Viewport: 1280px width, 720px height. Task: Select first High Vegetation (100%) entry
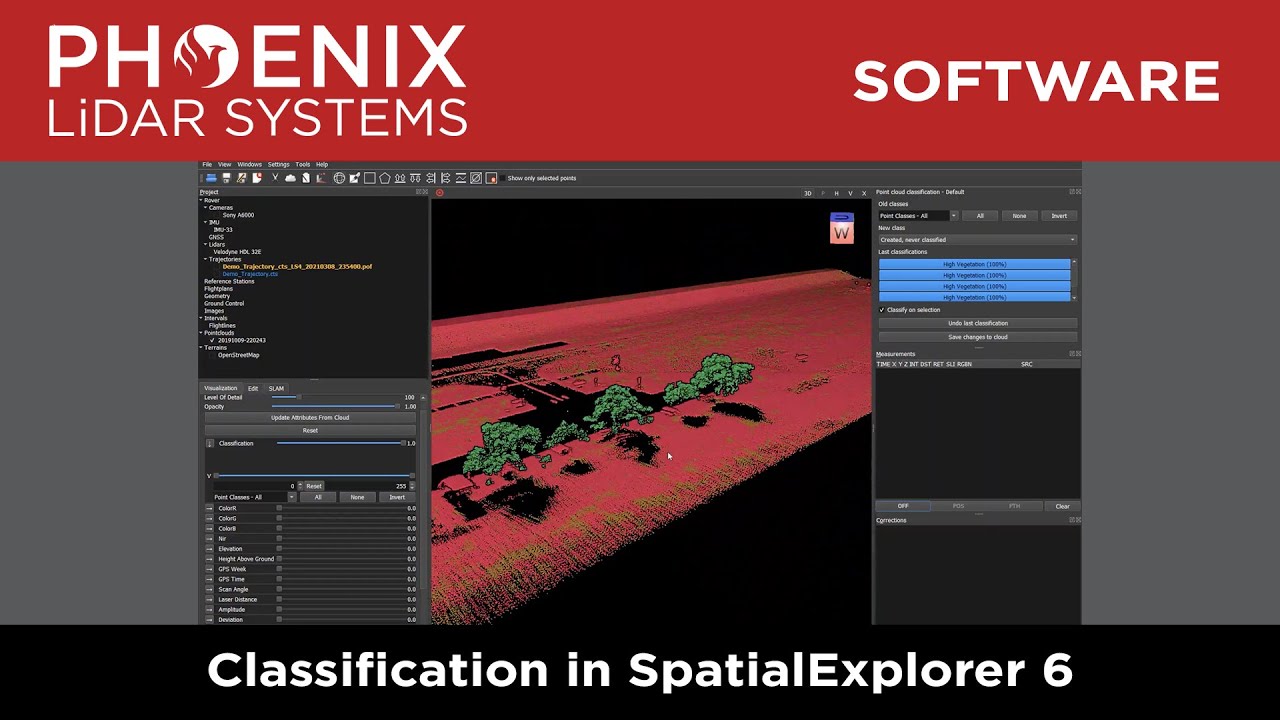pos(974,264)
